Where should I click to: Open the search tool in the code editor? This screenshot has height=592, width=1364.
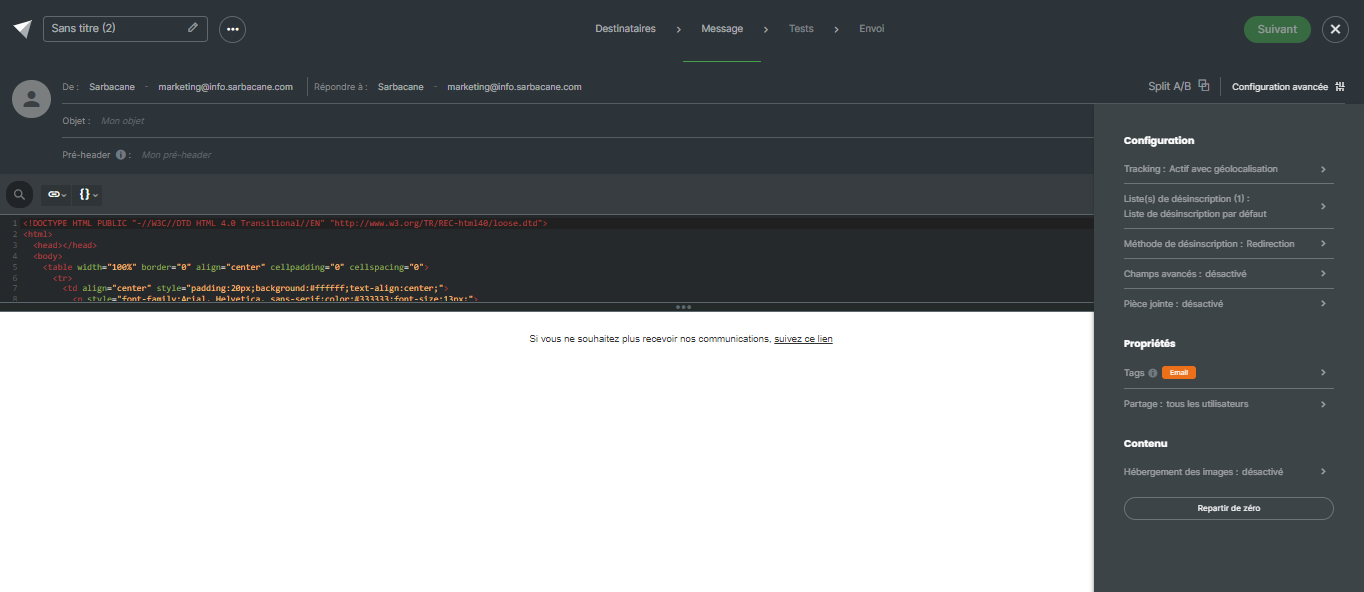[x=18, y=193]
